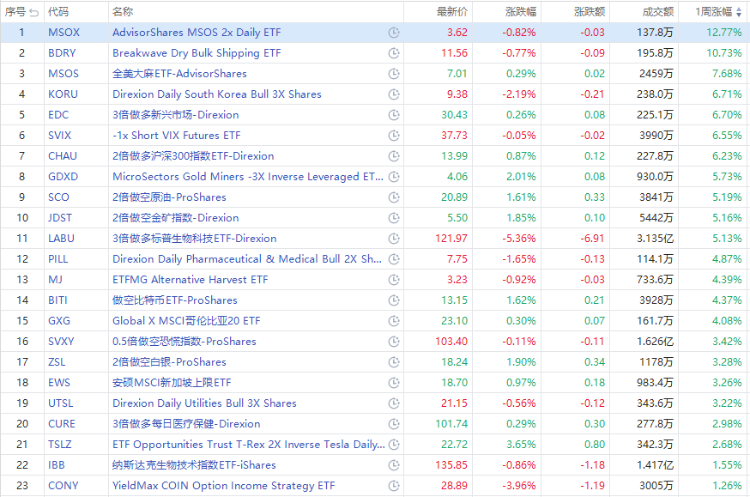Open YieldMax COIN Option Income Strategy ETF
This screenshot has height=497, width=750.
(x=223, y=486)
